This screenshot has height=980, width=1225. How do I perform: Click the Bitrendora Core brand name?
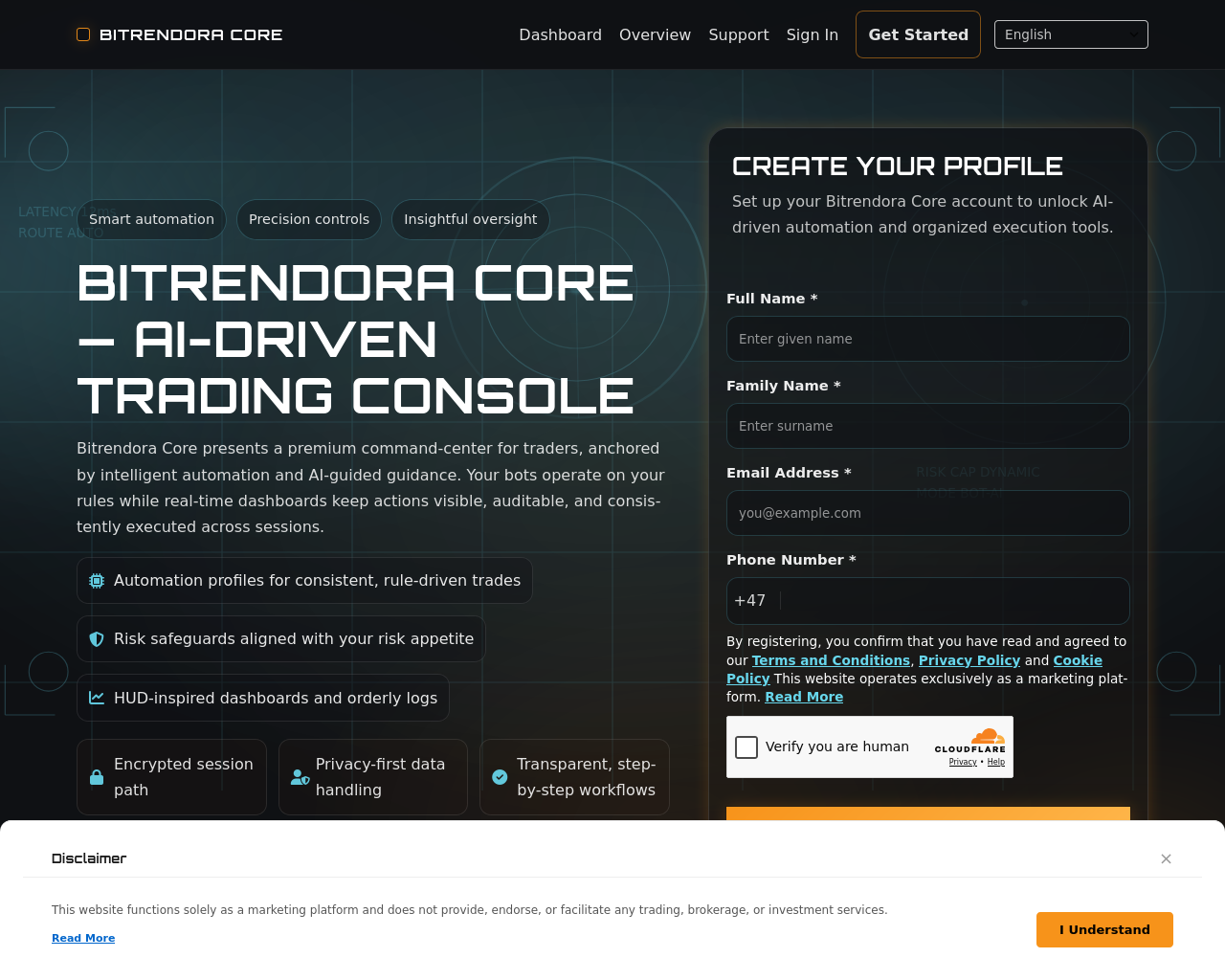(191, 34)
